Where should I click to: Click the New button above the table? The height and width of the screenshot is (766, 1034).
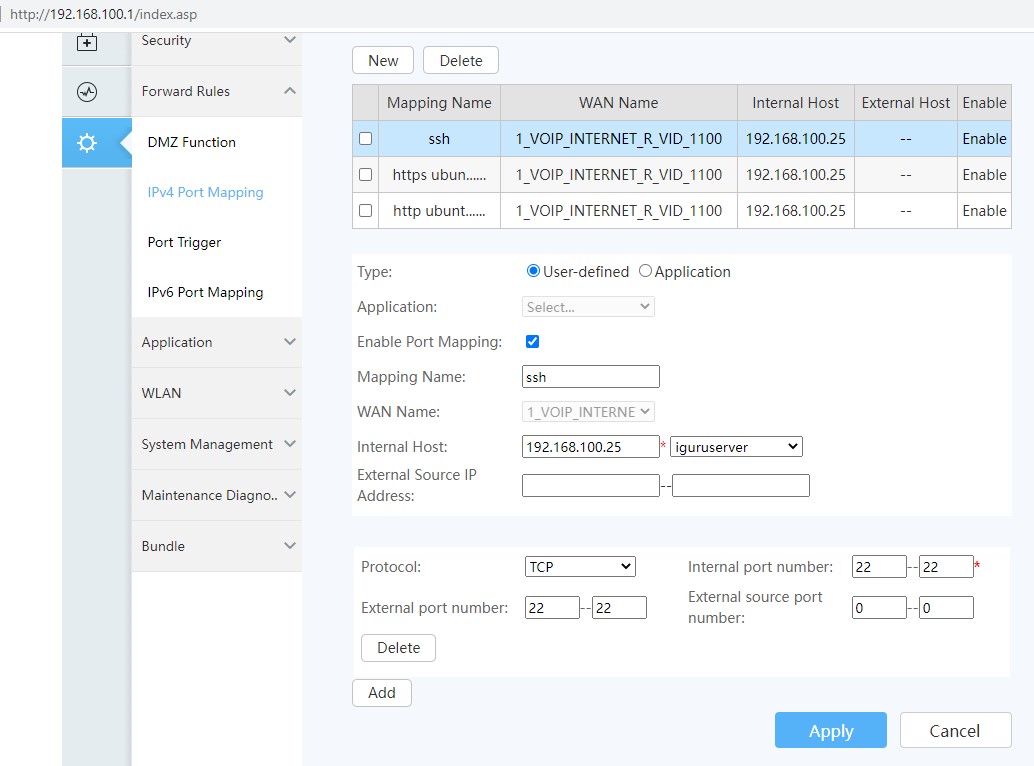tap(382, 61)
